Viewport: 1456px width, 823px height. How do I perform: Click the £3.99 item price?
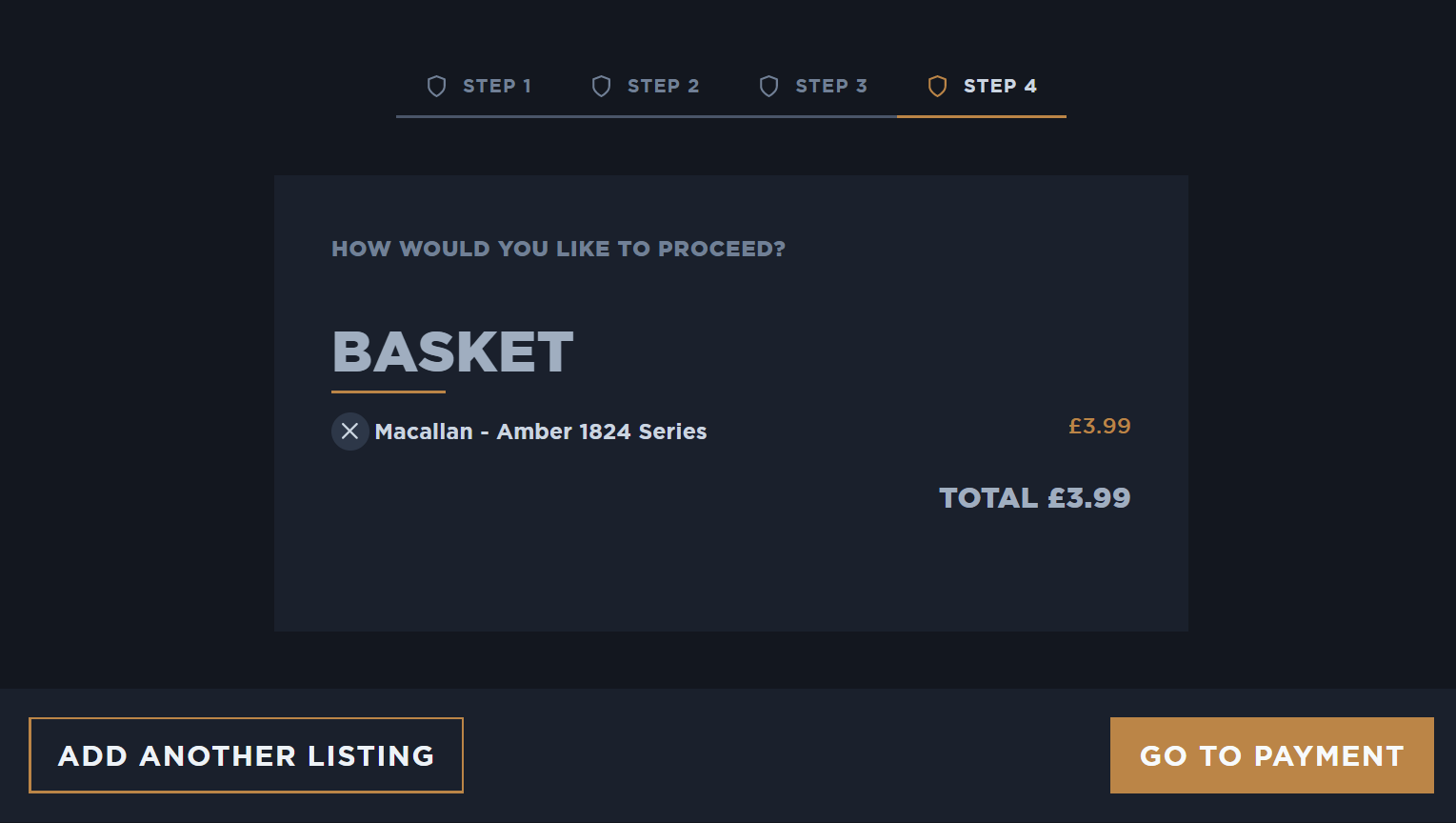[1100, 426]
